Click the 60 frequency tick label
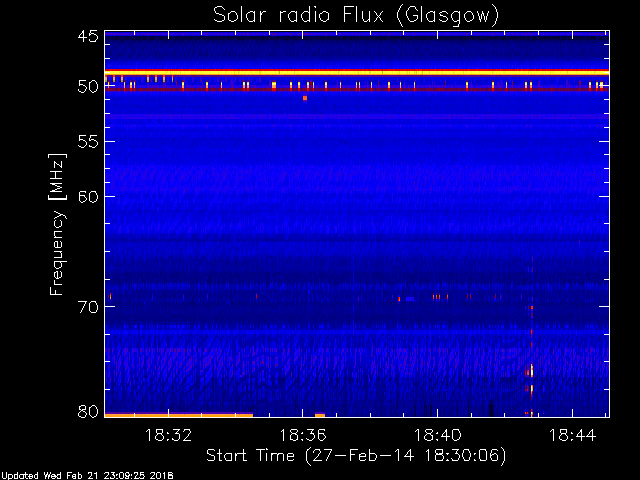The height and width of the screenshot is (480, 640). [88, 196]
